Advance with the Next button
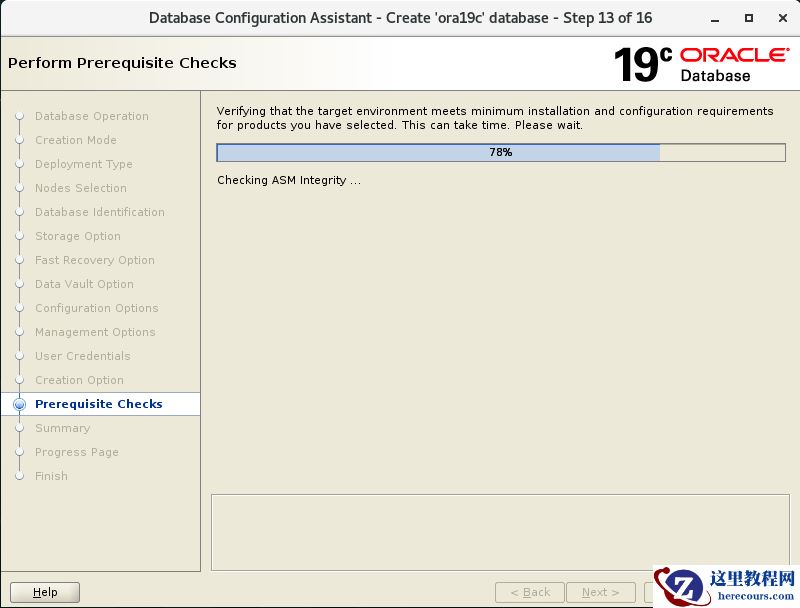This screenshot has height=608, width=800. click(601, 592)
